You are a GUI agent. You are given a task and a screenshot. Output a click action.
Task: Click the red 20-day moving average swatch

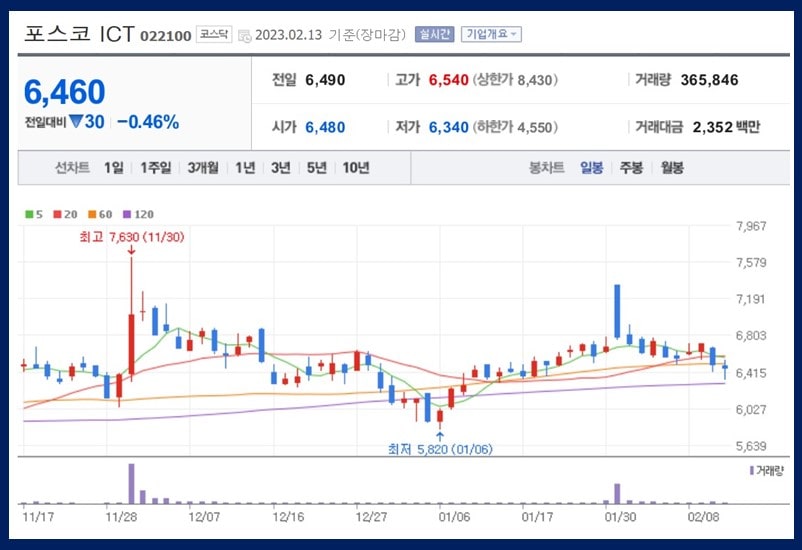click(57, 214)
